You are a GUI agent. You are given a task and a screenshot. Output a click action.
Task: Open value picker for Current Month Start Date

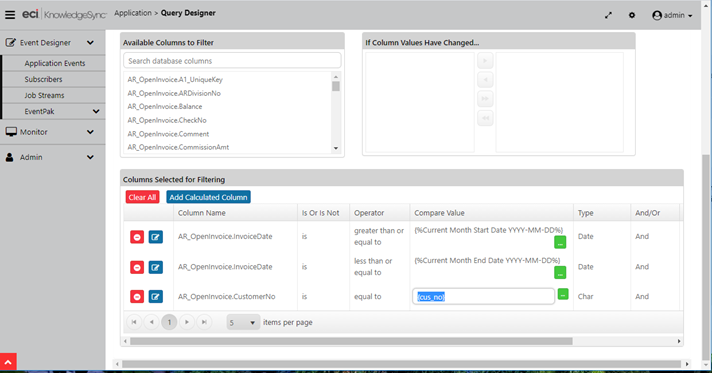pyautogui.click(x=560, y=242)
